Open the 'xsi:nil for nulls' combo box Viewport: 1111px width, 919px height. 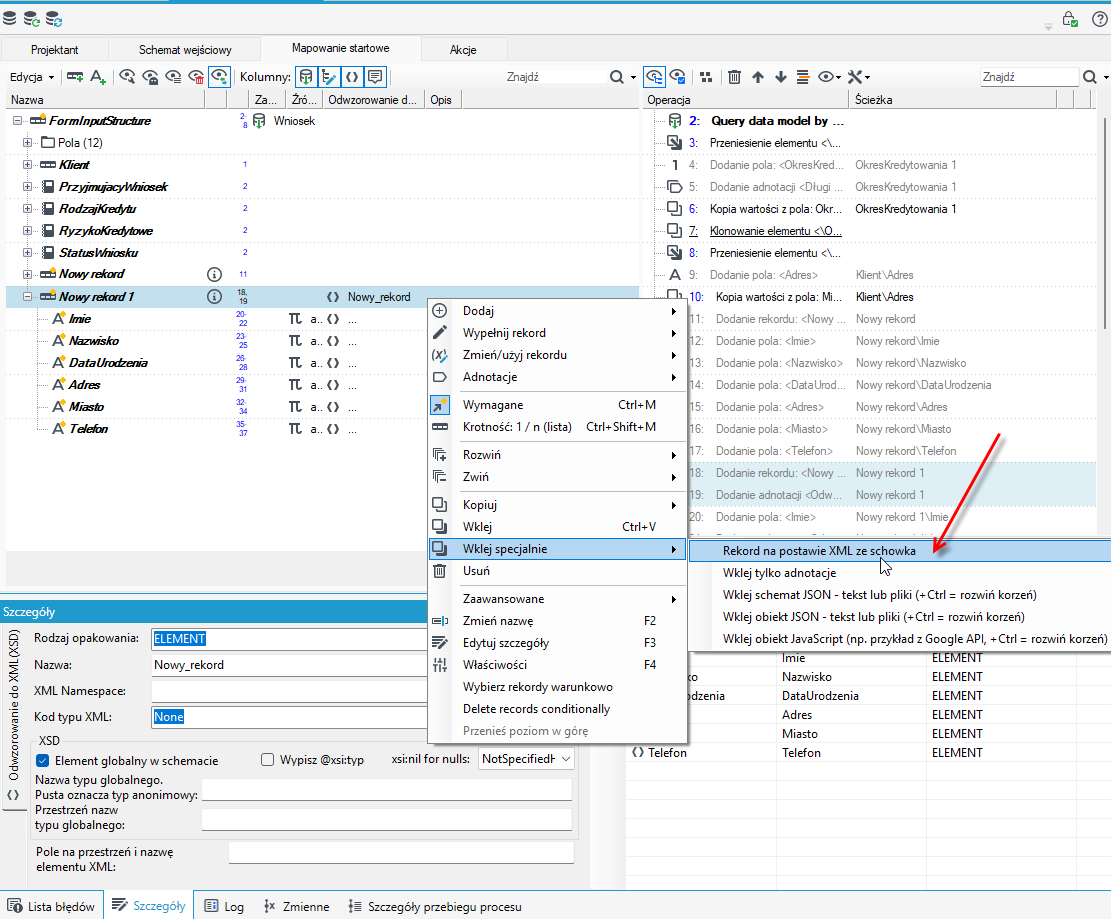click(526, 759)
